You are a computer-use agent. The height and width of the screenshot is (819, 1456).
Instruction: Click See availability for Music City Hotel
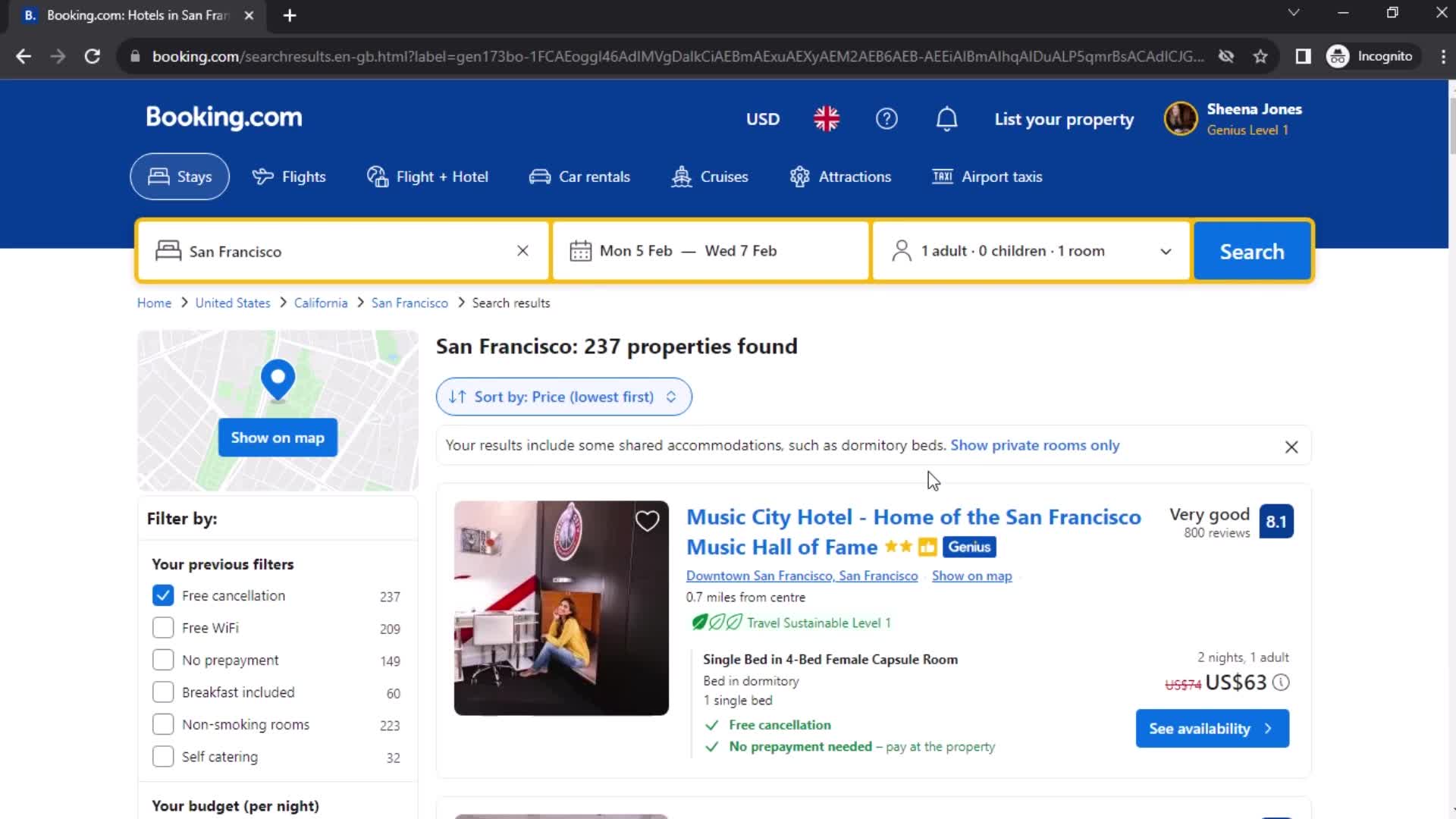tap(1213, 729)
